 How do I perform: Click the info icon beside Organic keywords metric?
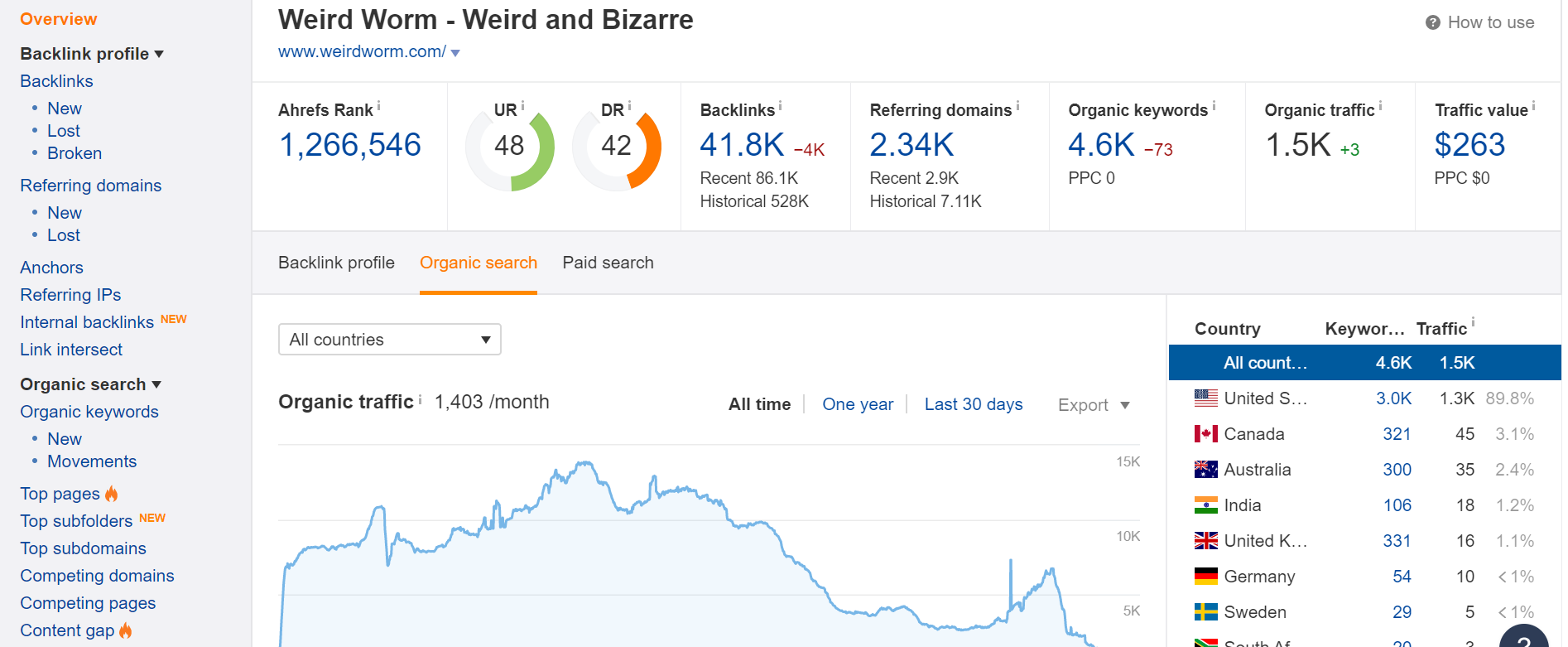pyautogui.click(x=1214, y=105)
